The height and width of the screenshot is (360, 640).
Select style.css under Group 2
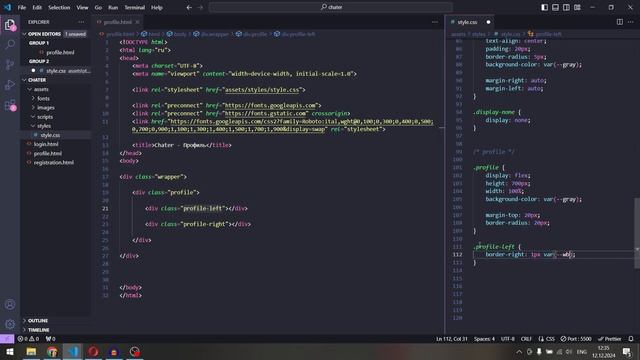61,71
